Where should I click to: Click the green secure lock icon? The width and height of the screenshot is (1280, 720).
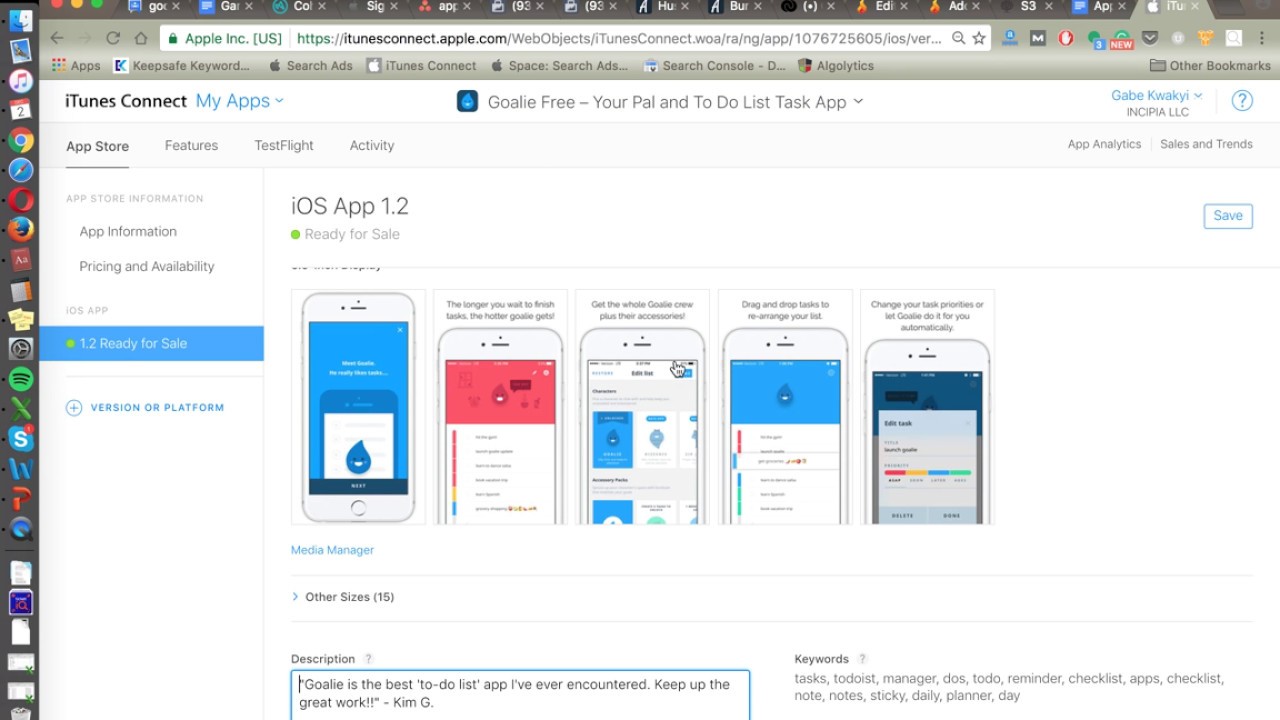[x=174, y=39]
